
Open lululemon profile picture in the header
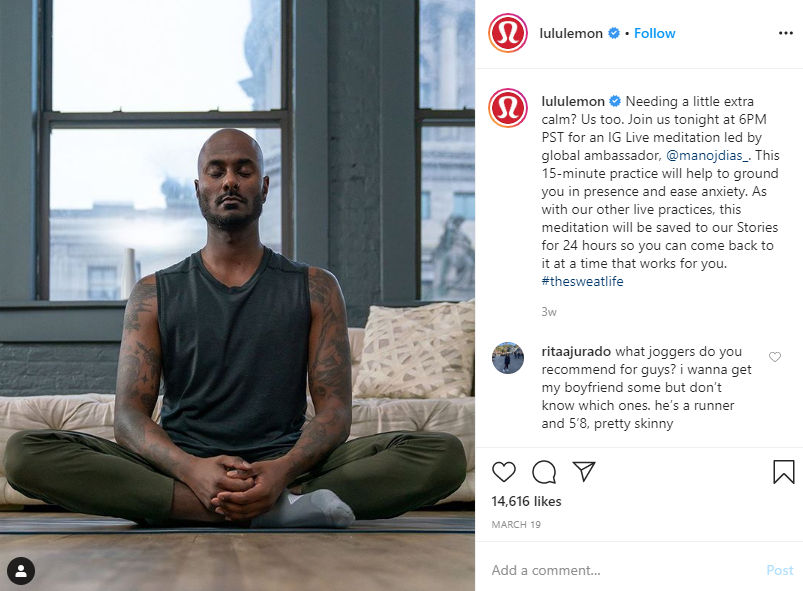[508, 33]
